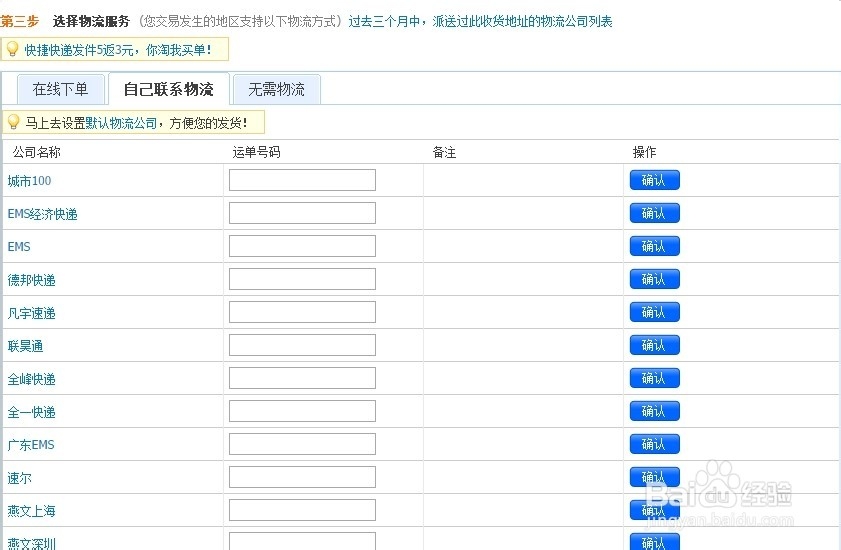Select the 广东EMS tracking number field
Screen dimensions: 841x550
[x=302, y=444]
